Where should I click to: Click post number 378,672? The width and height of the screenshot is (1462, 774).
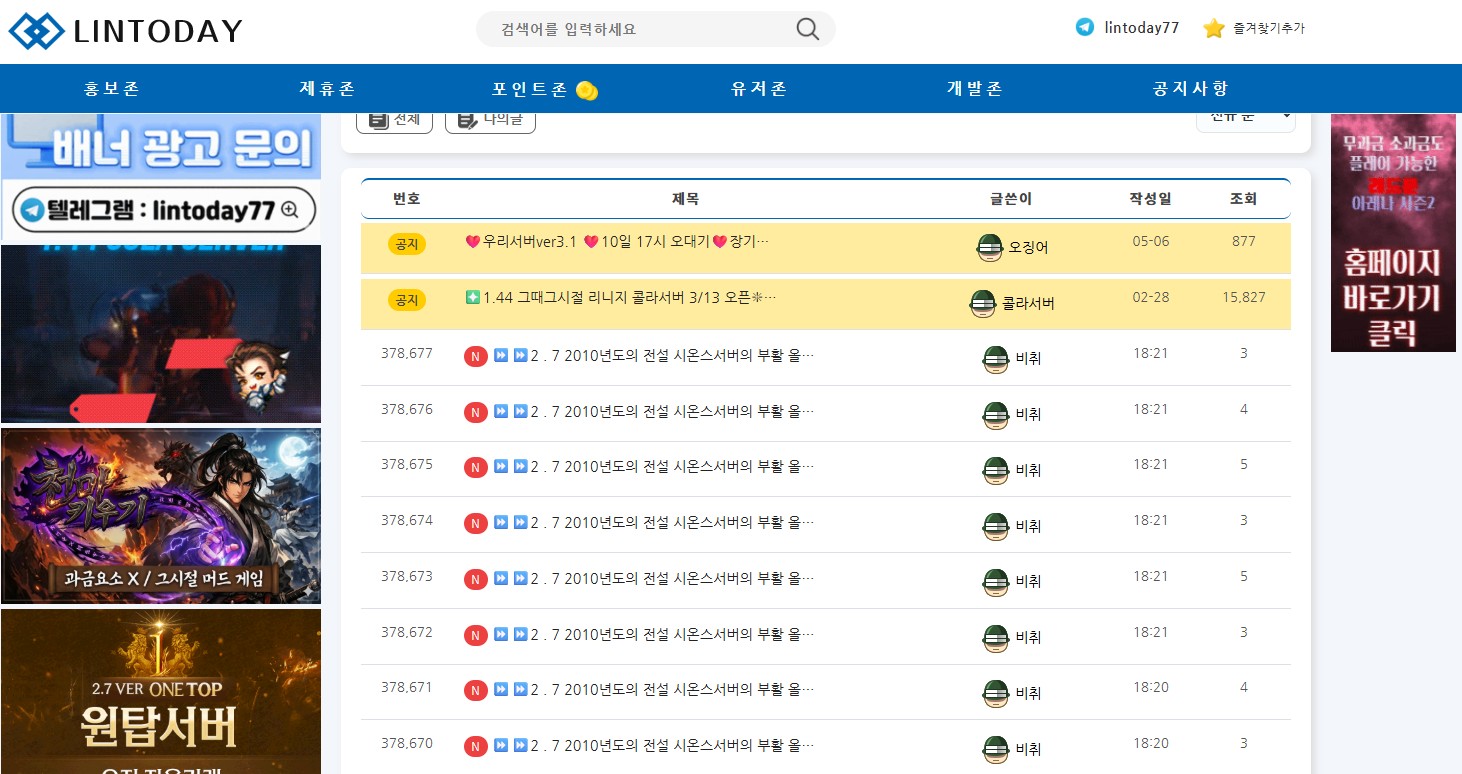tap(407, 632)
